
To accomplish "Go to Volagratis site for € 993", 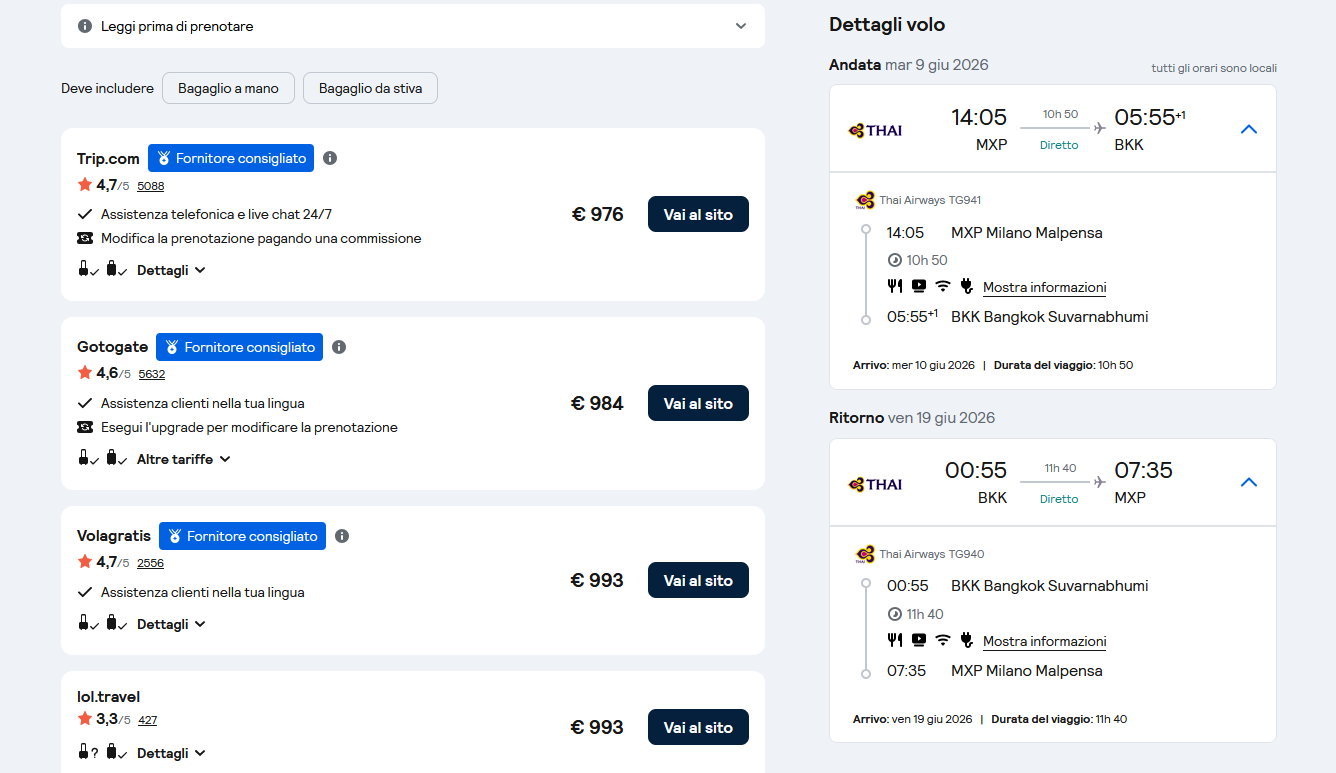I will (x=698, y=580).
